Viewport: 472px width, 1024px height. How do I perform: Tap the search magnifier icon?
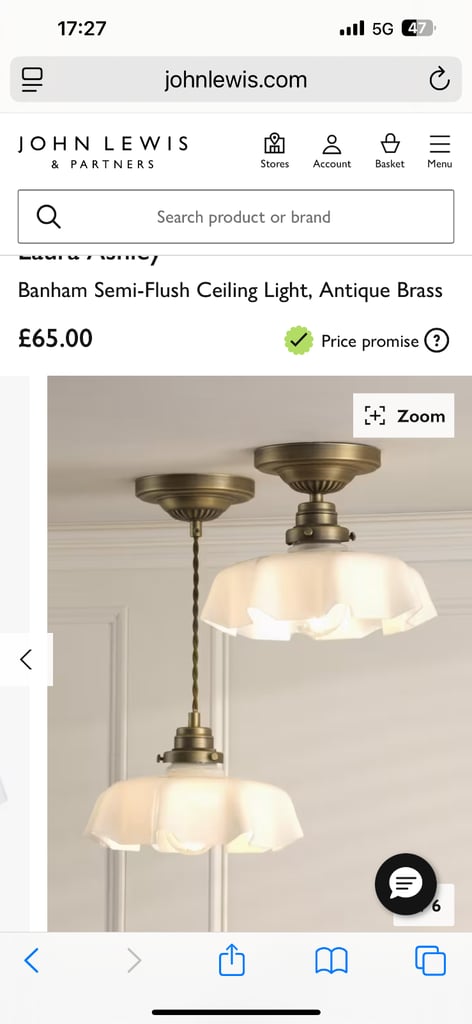[48, 216]
